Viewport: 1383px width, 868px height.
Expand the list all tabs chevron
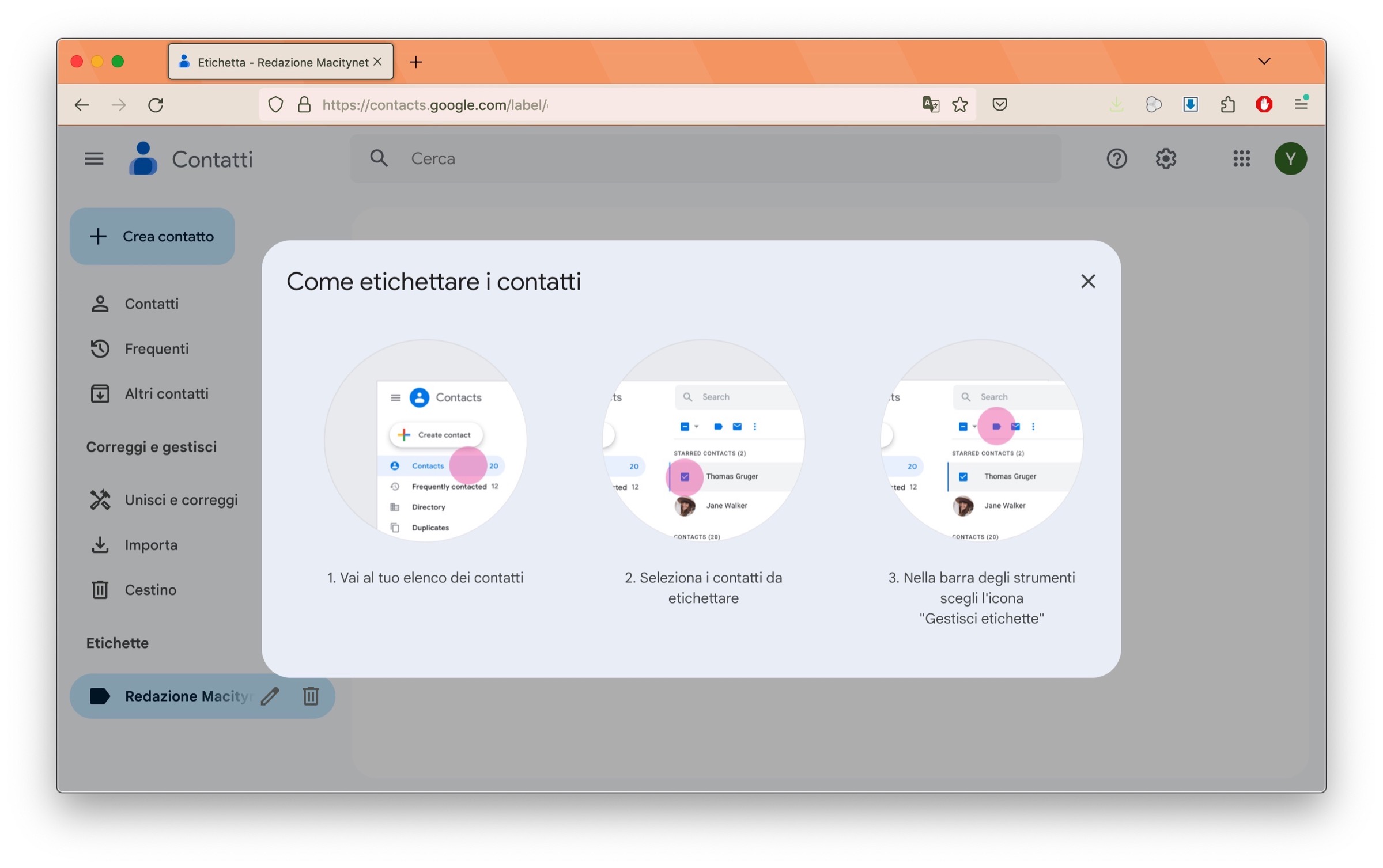(1264, 61)
